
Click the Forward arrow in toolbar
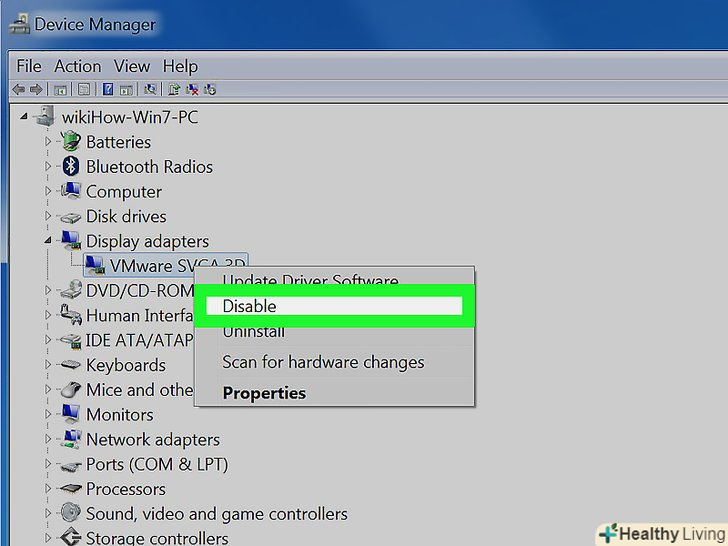click(x=36, y=89)
